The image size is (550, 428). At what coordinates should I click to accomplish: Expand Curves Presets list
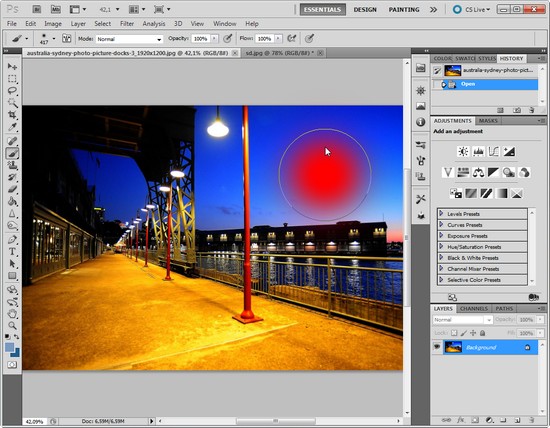[441, 225]
